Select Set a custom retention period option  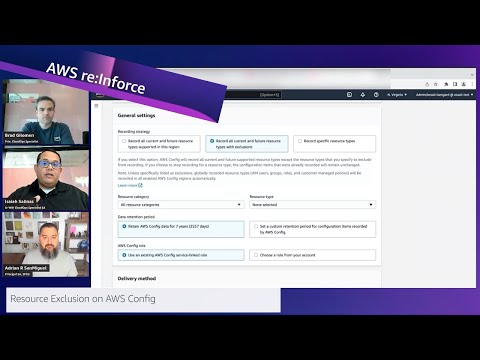point(313,229)
